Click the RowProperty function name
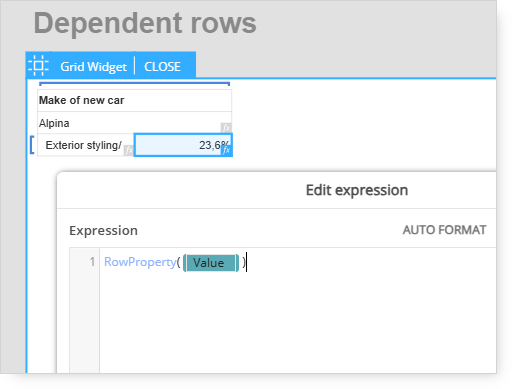Image resolution: width=512 pixels, height=389 pixels. [x=140, y=262]
